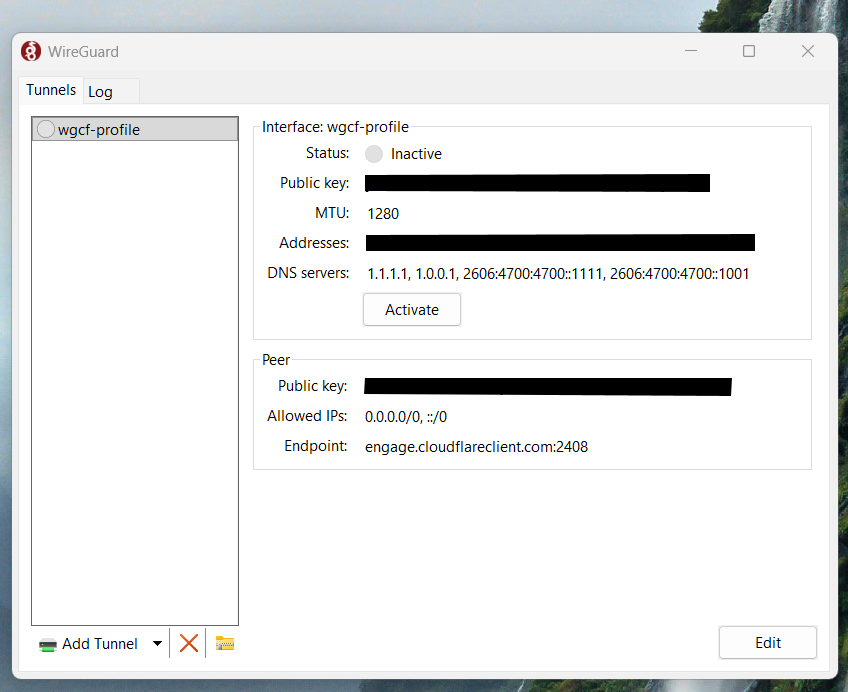Image resolution: width=848 pixels, height=692 pixels.
Task: Expand the Add Tunnel dropdown arrow
Action: click(x=157, y=644)
